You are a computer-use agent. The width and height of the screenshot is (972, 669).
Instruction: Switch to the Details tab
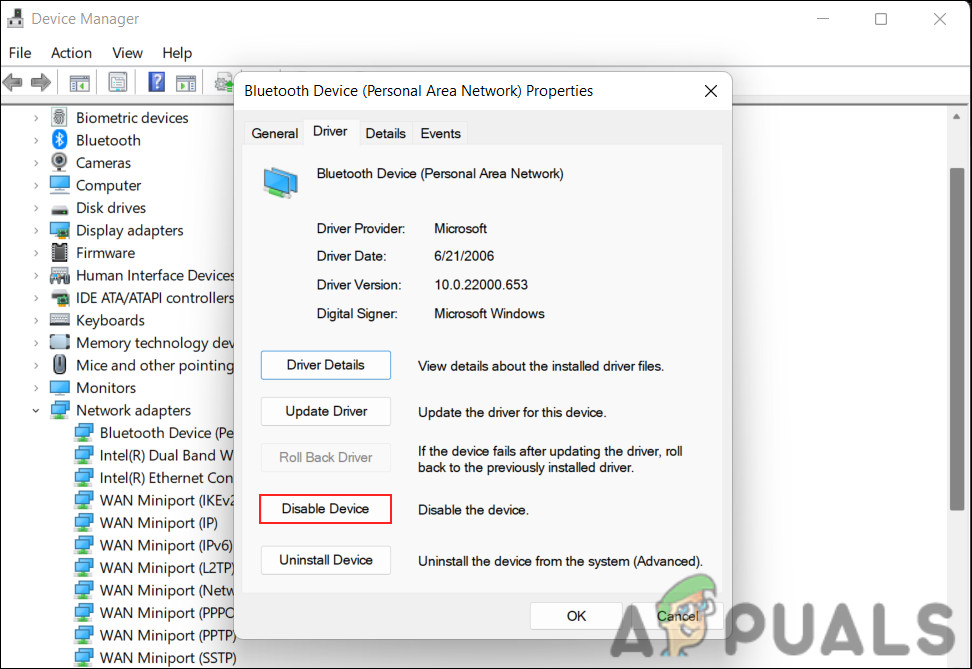[x=385, y=133]
